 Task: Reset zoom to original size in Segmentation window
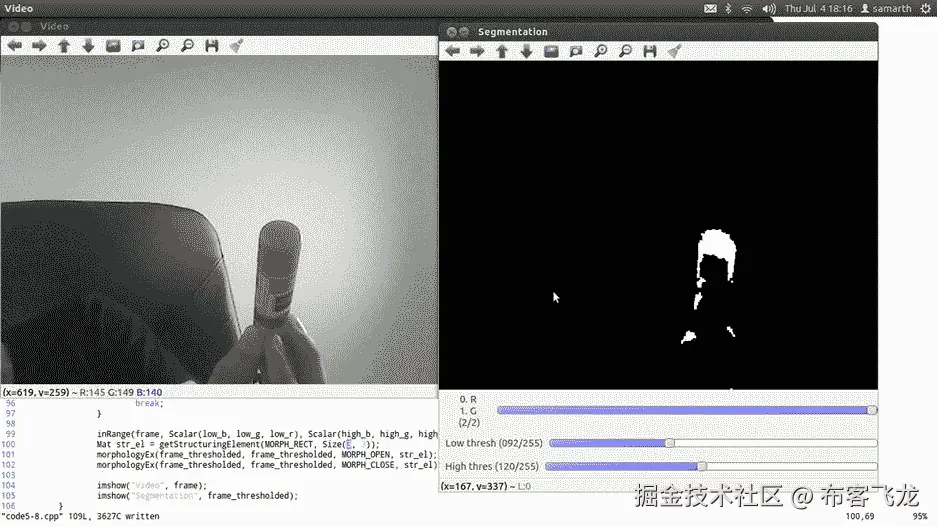552,51
